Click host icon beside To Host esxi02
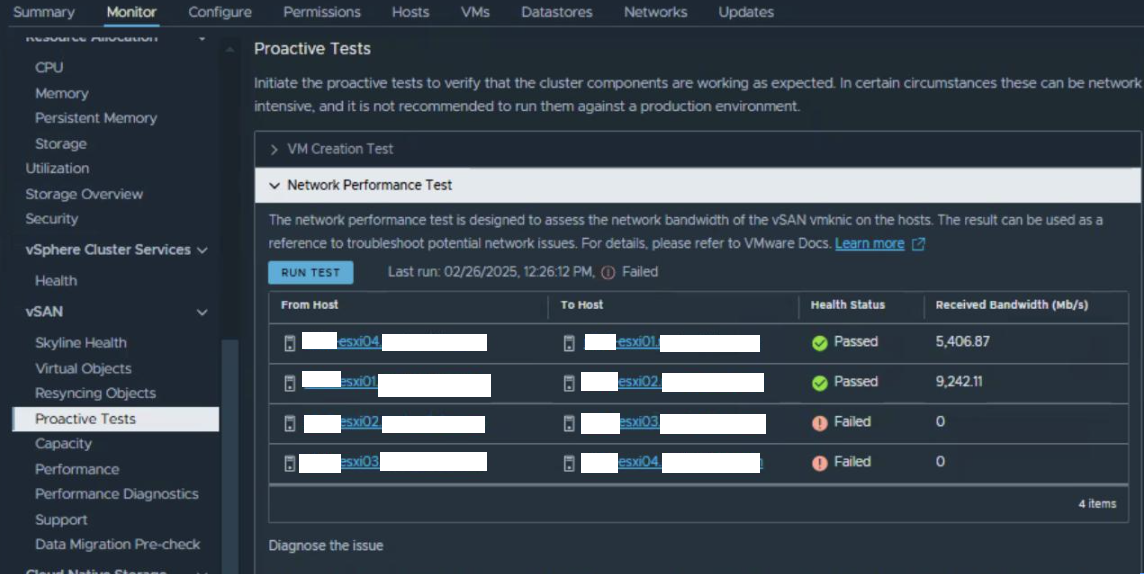The width and height of the screenshot is (1144, 574). tap(569, 383)
